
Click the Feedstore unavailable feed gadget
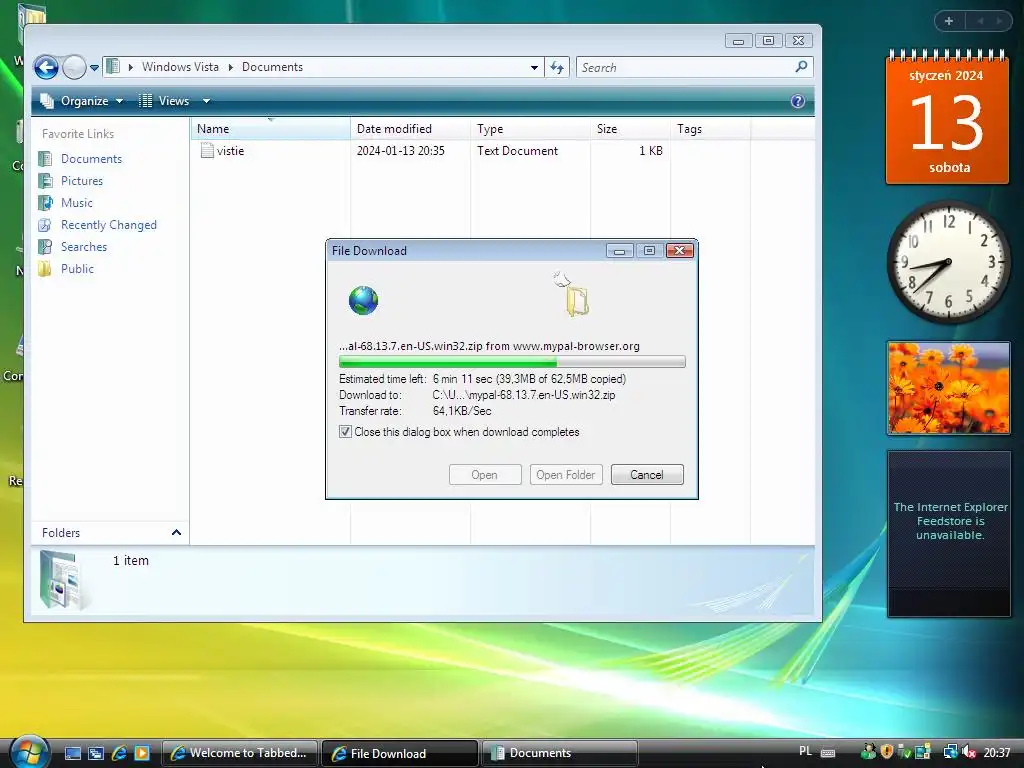(x=949, y=534)
